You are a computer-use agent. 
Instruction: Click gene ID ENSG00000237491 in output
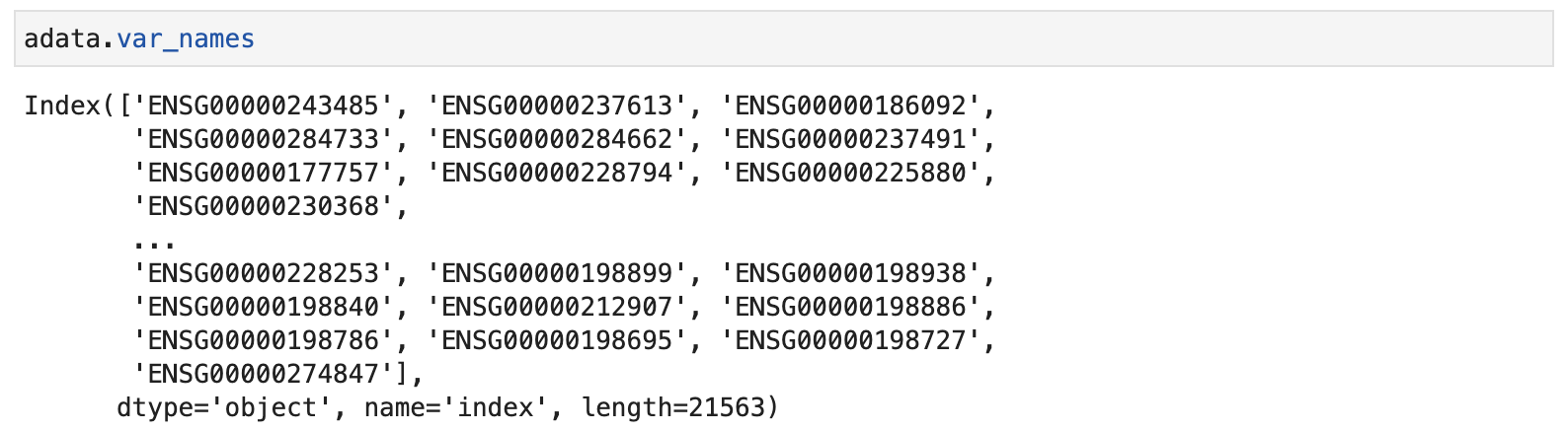(851, 139)
